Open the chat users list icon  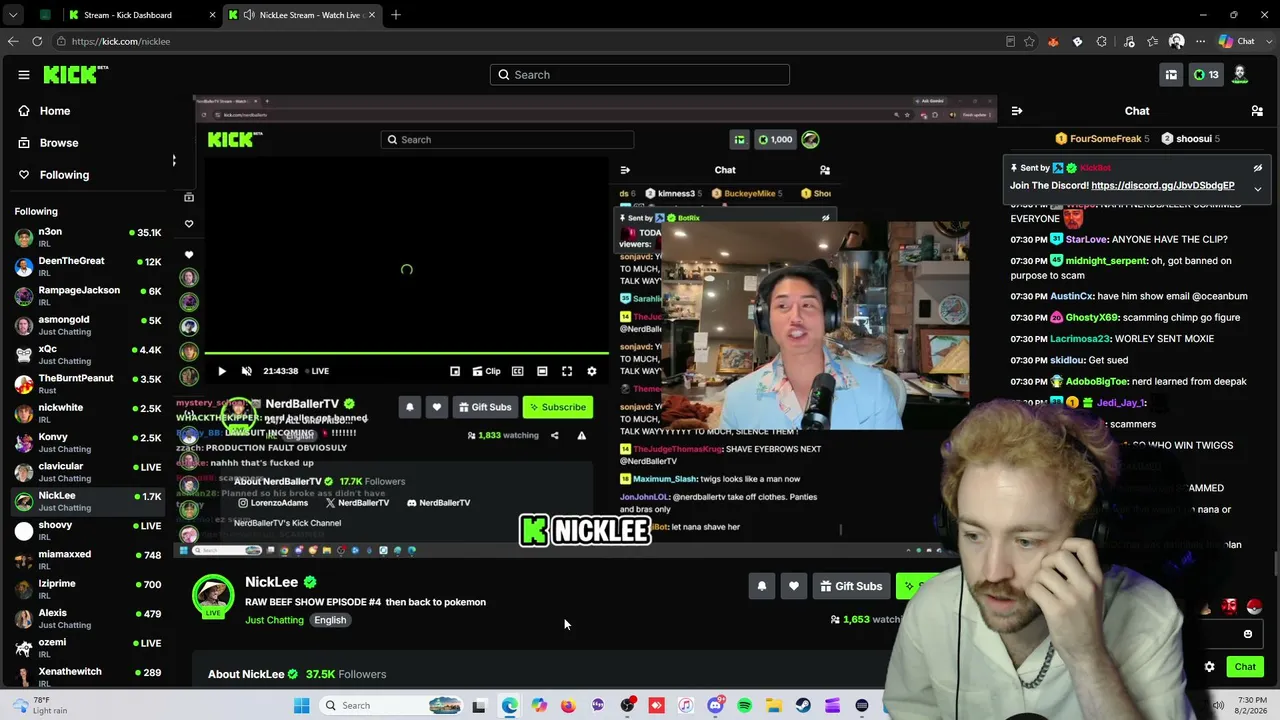[1257, 111]
